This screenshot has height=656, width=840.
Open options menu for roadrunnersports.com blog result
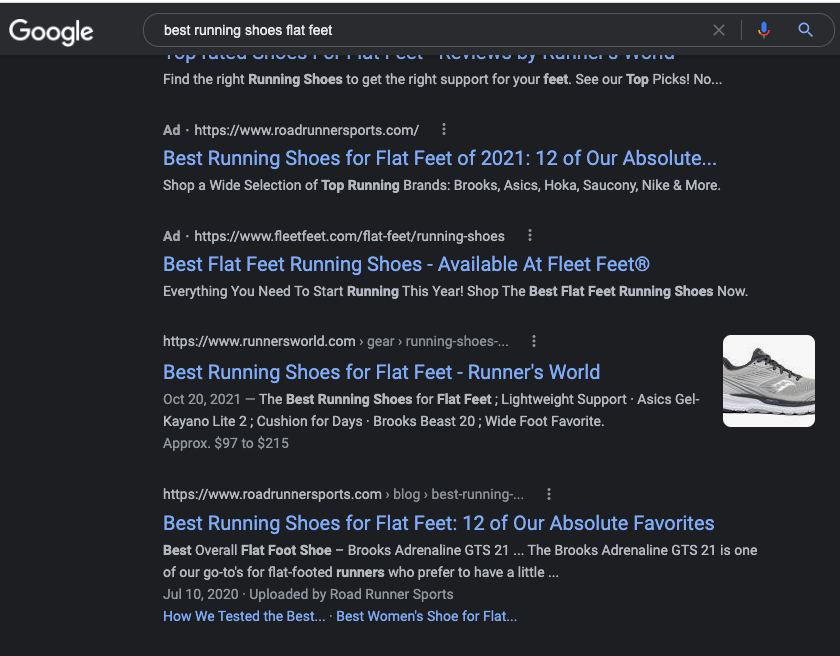point(549,494)
